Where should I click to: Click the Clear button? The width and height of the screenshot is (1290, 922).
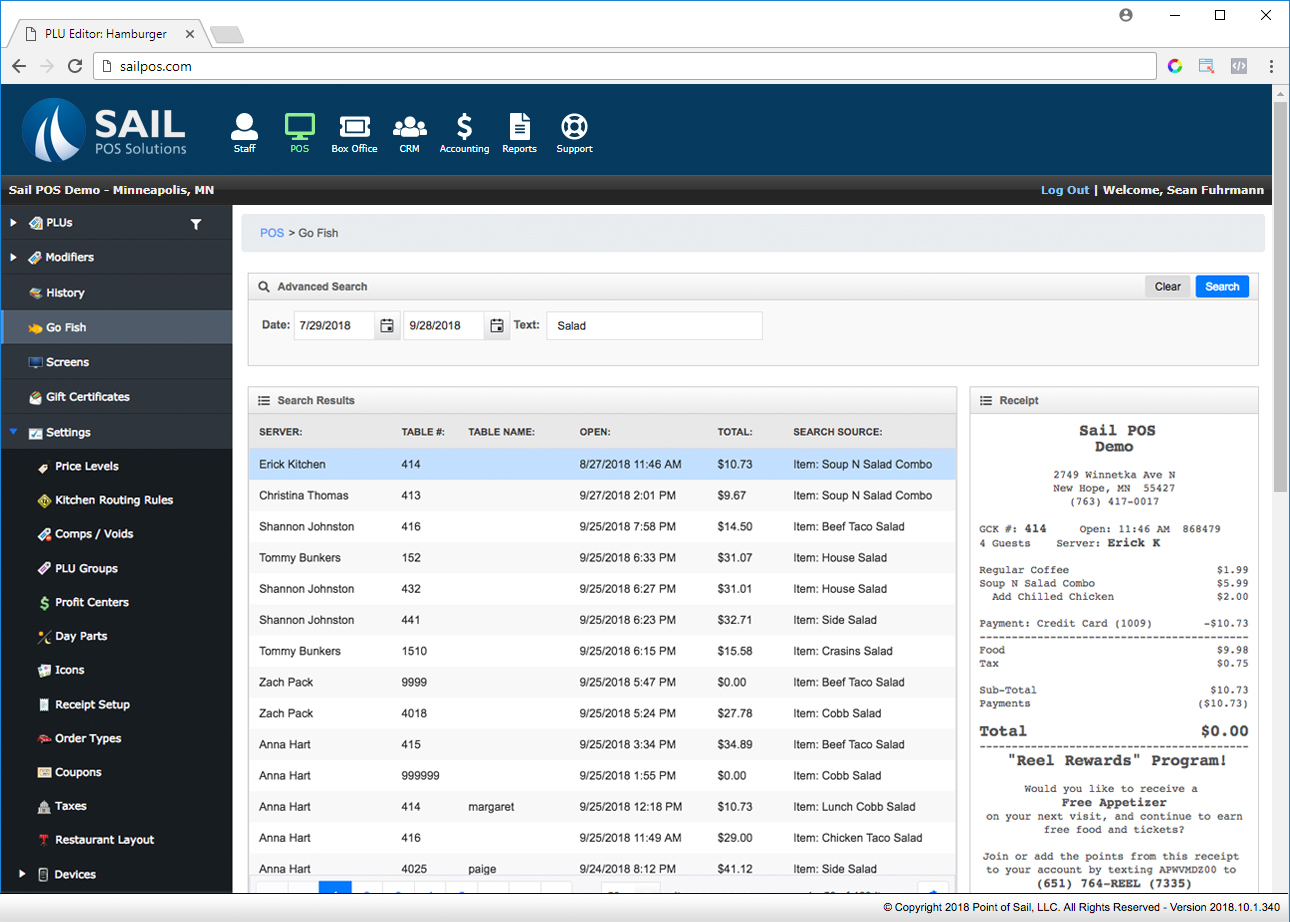pyautogui.click(x=1168, y=286)
